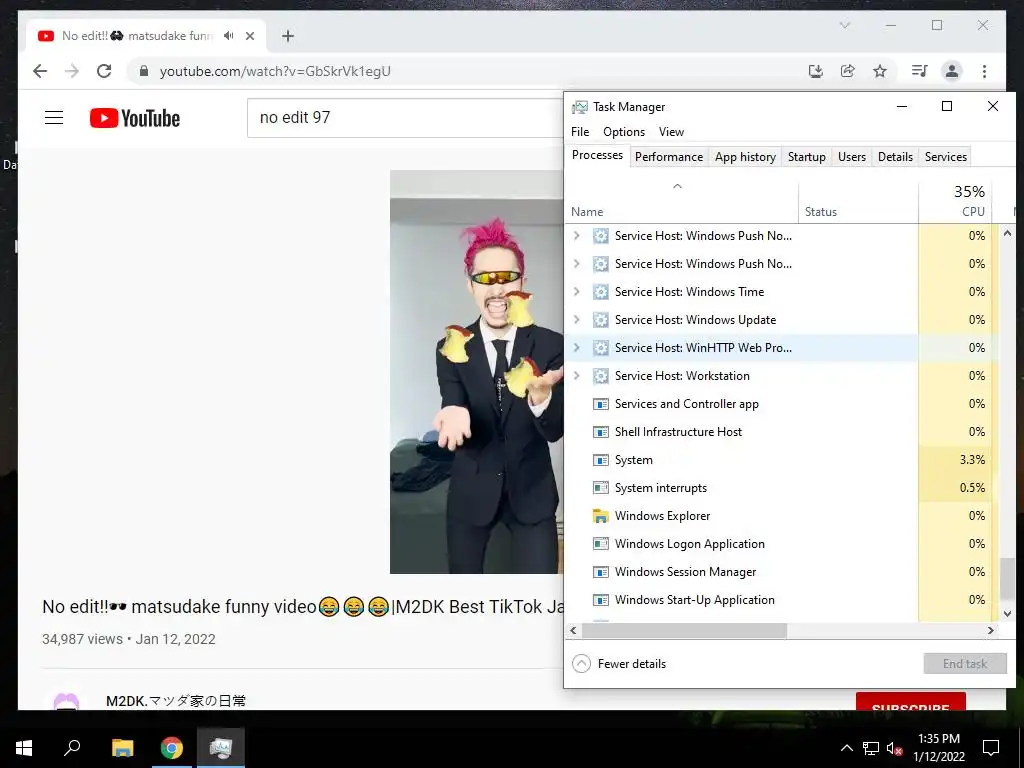Open the Chrome profile avatar

point(952,71)
